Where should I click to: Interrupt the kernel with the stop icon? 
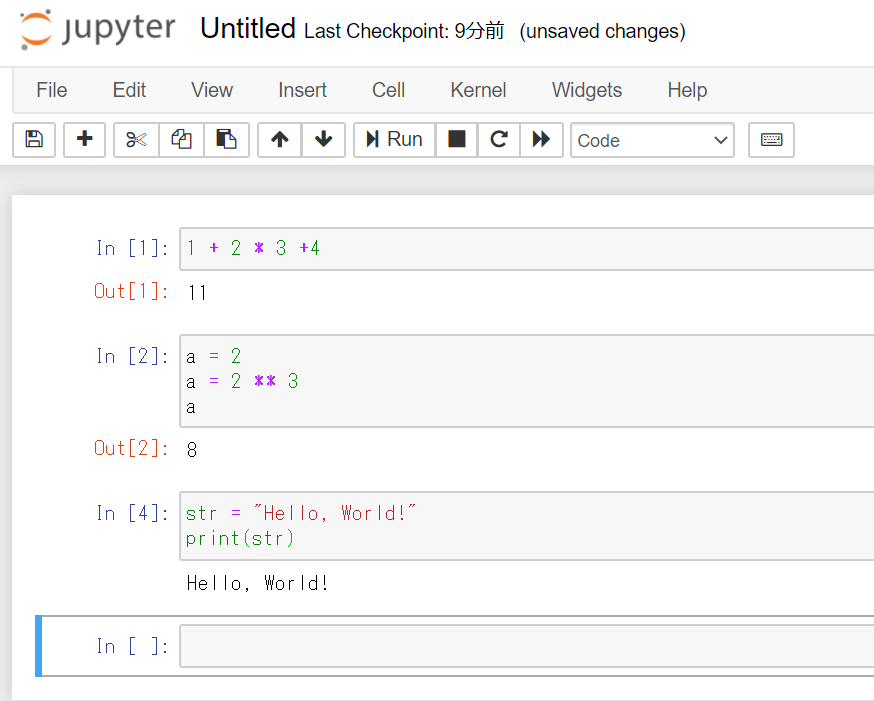pos(457,139)
